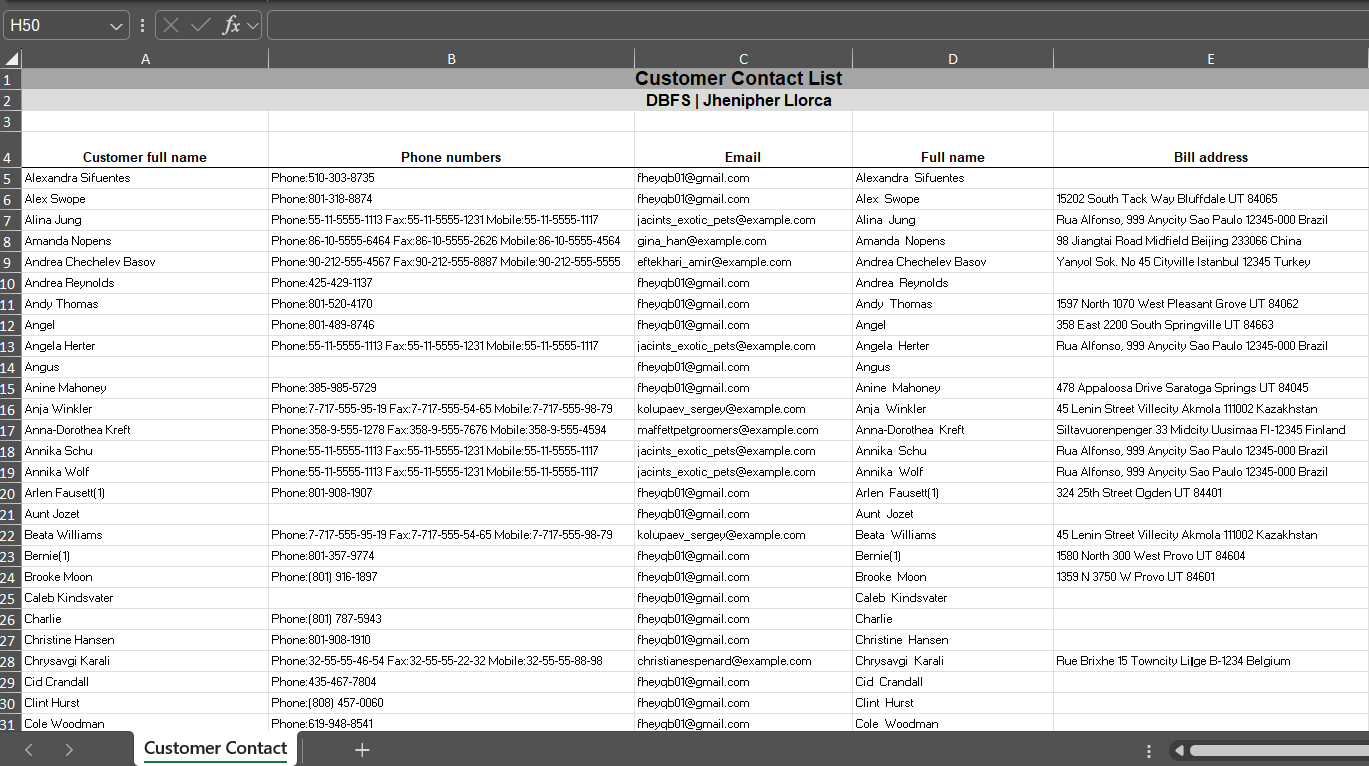This screenshot has height=766, width=1369.
Task: Select address "Yanyol Sok. No 45 Cityville Istanbul"
Action: (1211, 262)
